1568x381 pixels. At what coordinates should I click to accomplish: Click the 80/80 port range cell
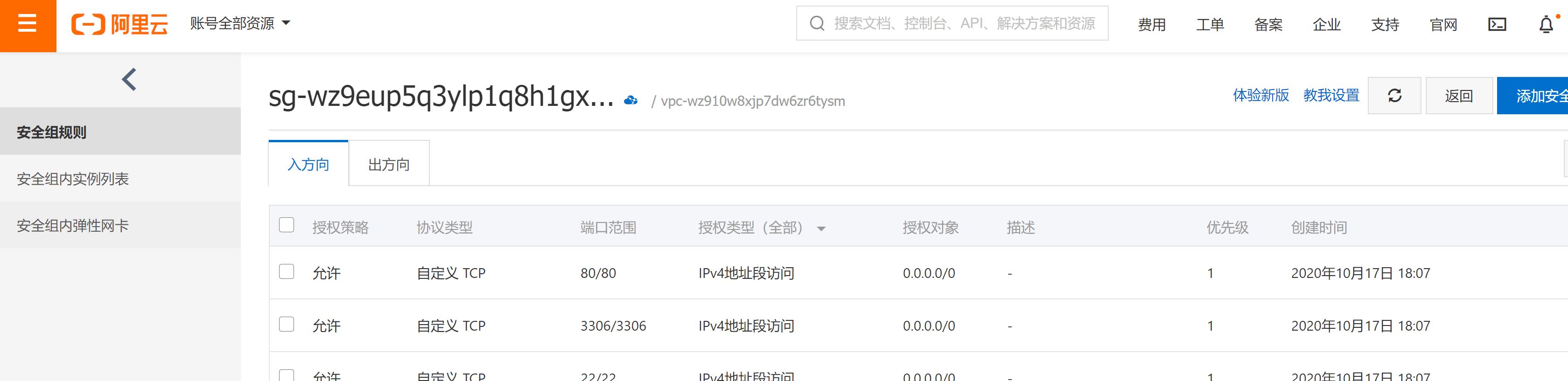pyautogui.click(x=598, y=273)
